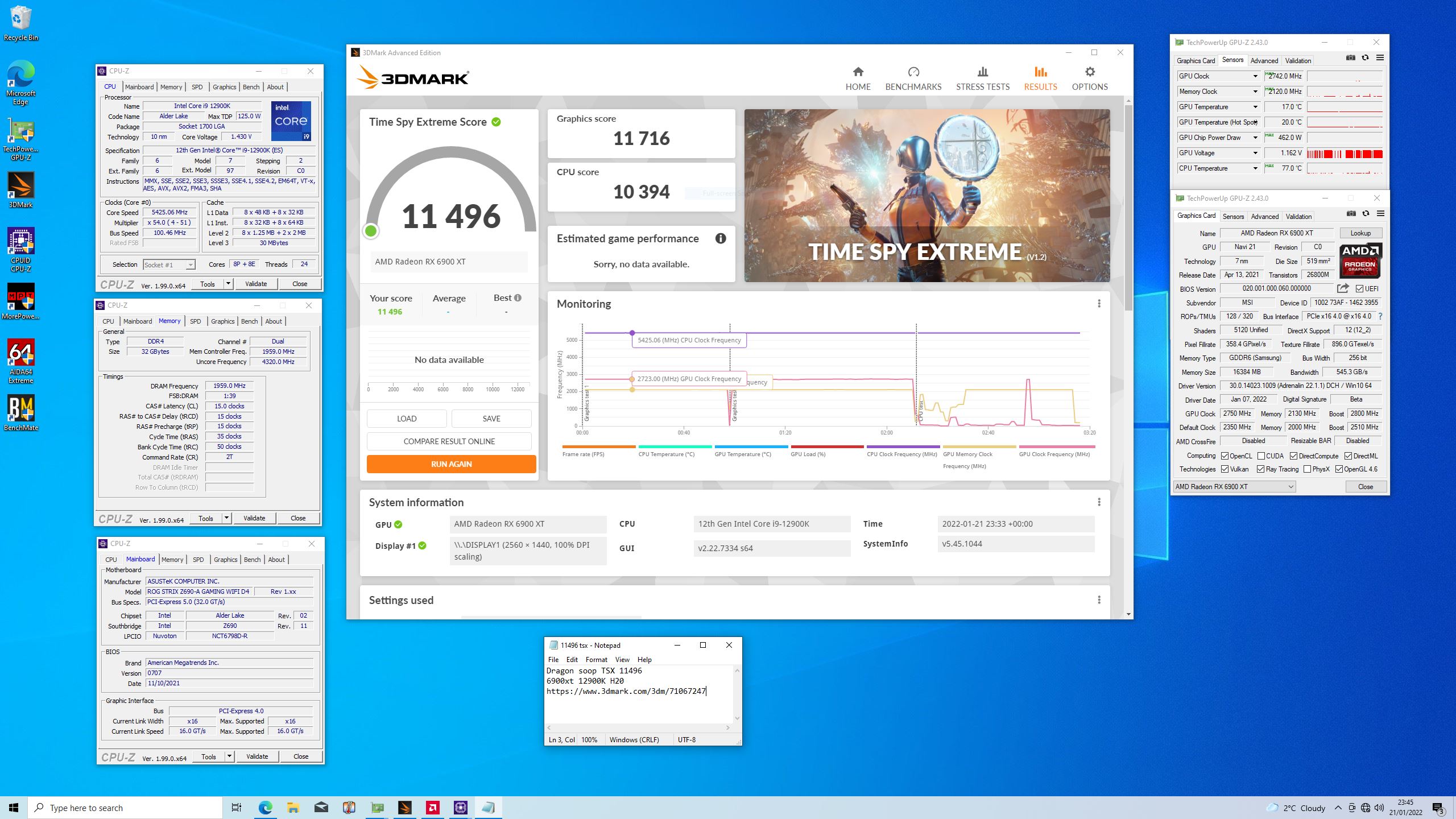The width and height of the screenshot is (1456, 819).
Task: Refresh the GPU-Z Sensors window
Action: pos(1366,58)
